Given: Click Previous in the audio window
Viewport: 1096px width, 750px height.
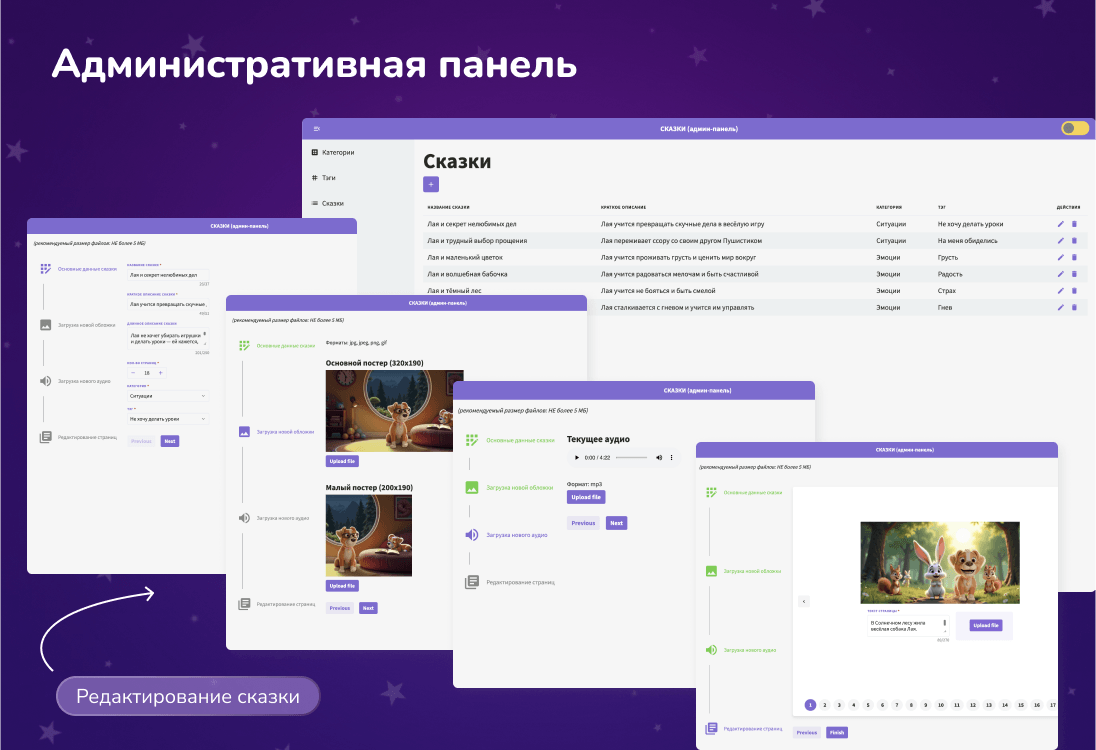Looking at the screenshot, I should click(x=583, y=523).
